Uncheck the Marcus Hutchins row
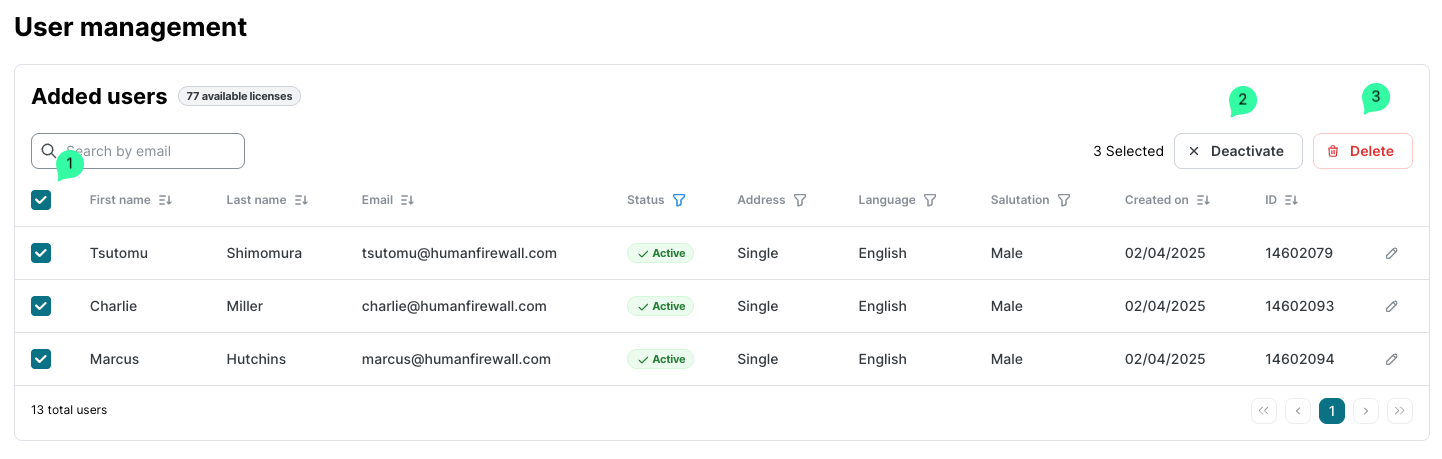The width and height of the screenshot is (1442, 459). click(x=41, y=359)
